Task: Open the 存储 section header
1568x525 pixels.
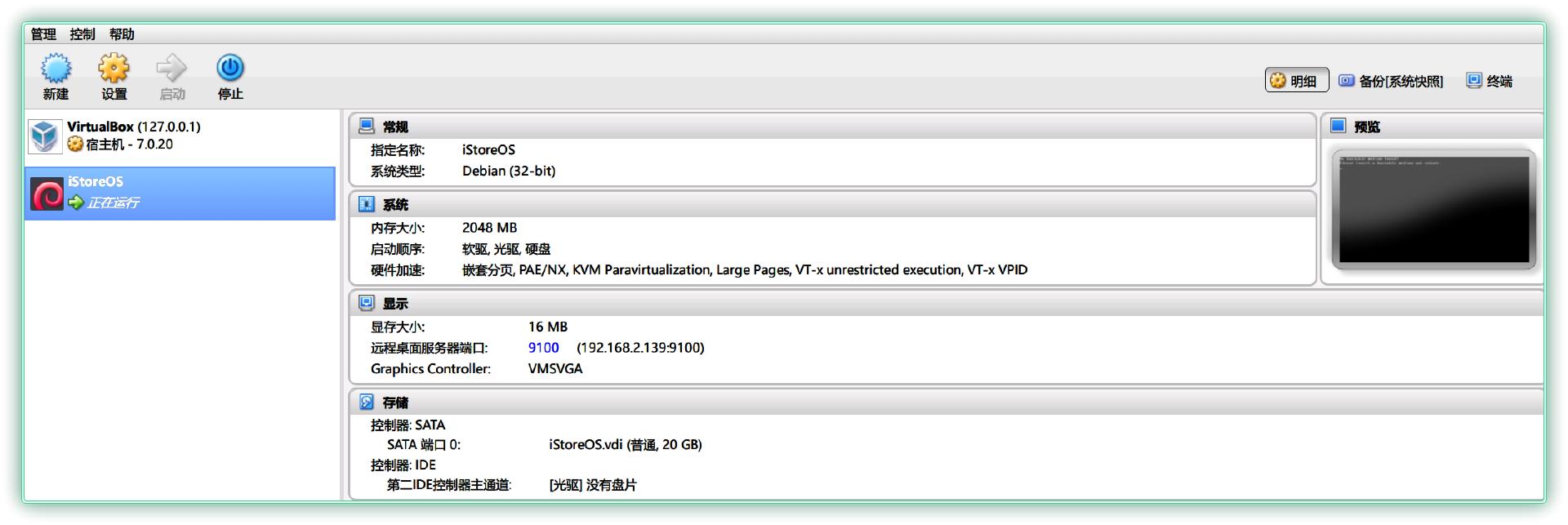Action: 947,403
